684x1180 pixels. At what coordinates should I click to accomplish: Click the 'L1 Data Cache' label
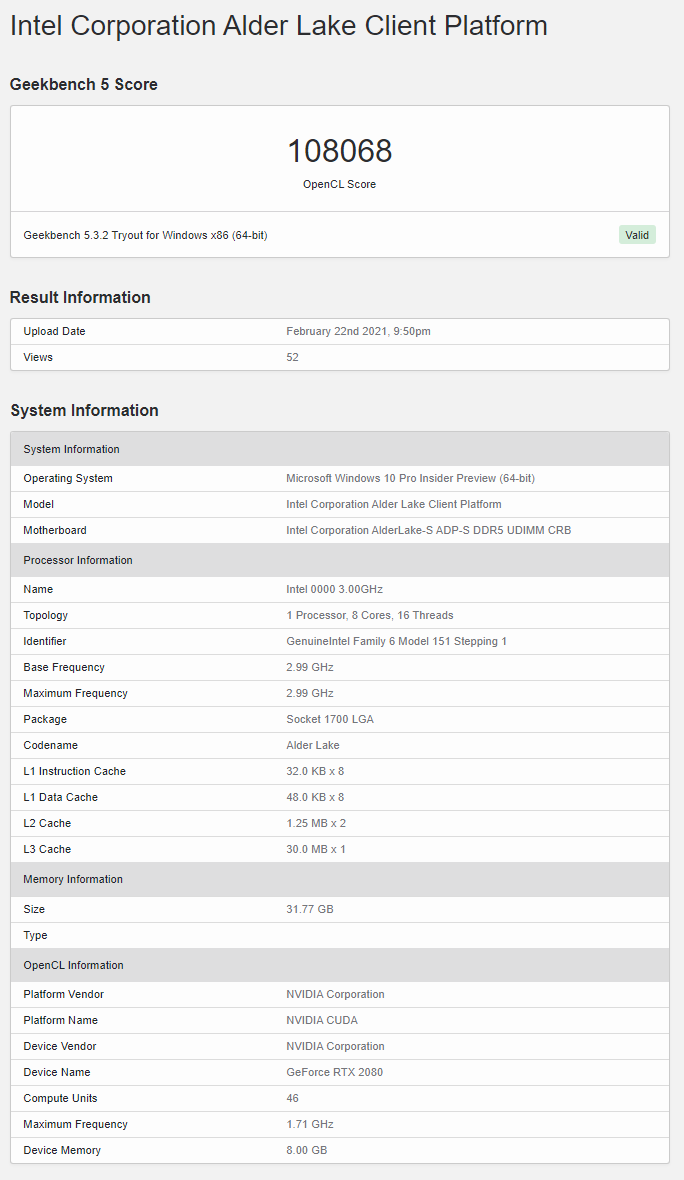[x=60, y=797]
